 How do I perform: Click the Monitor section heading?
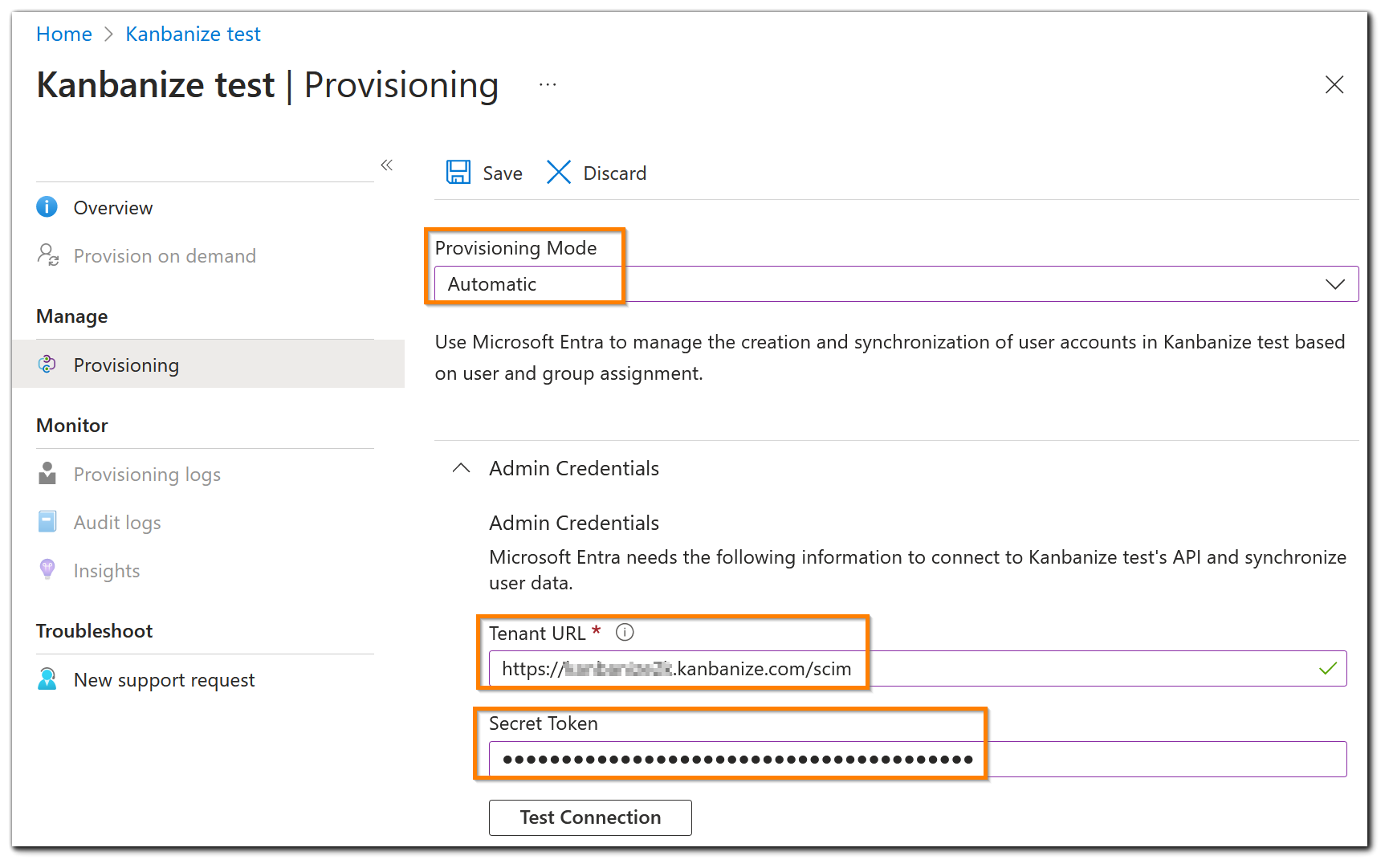click(x=71, y=426)
